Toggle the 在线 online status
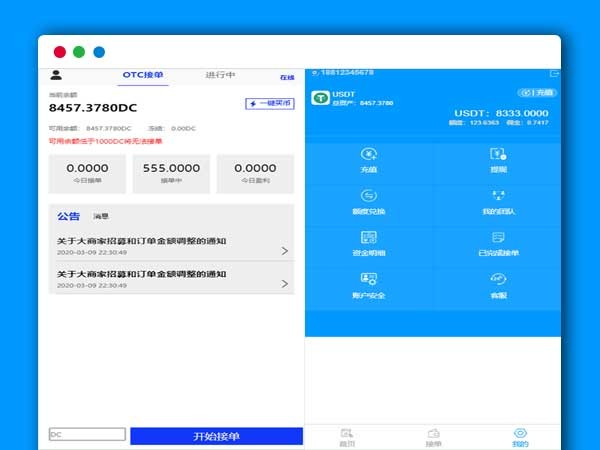 pyautogui.click(x=287, y=77)
